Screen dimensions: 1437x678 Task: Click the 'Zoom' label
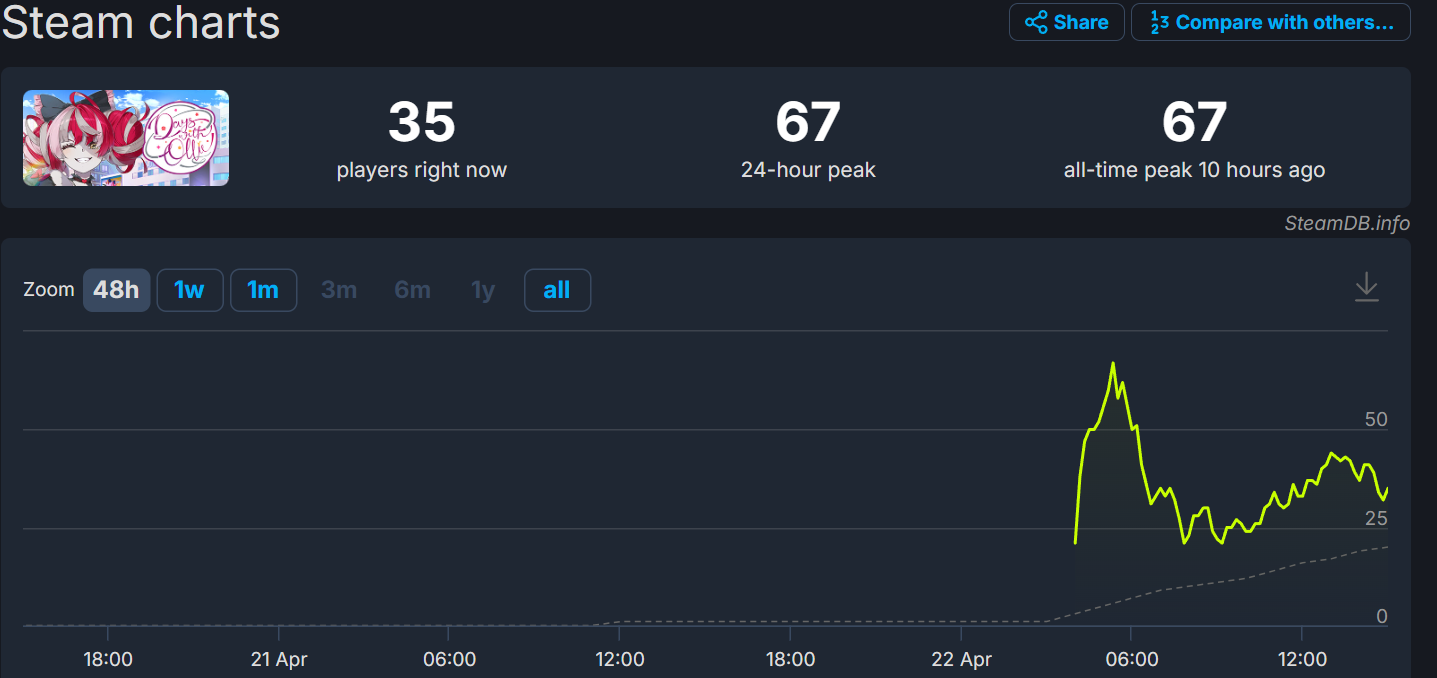pos(49,290)
